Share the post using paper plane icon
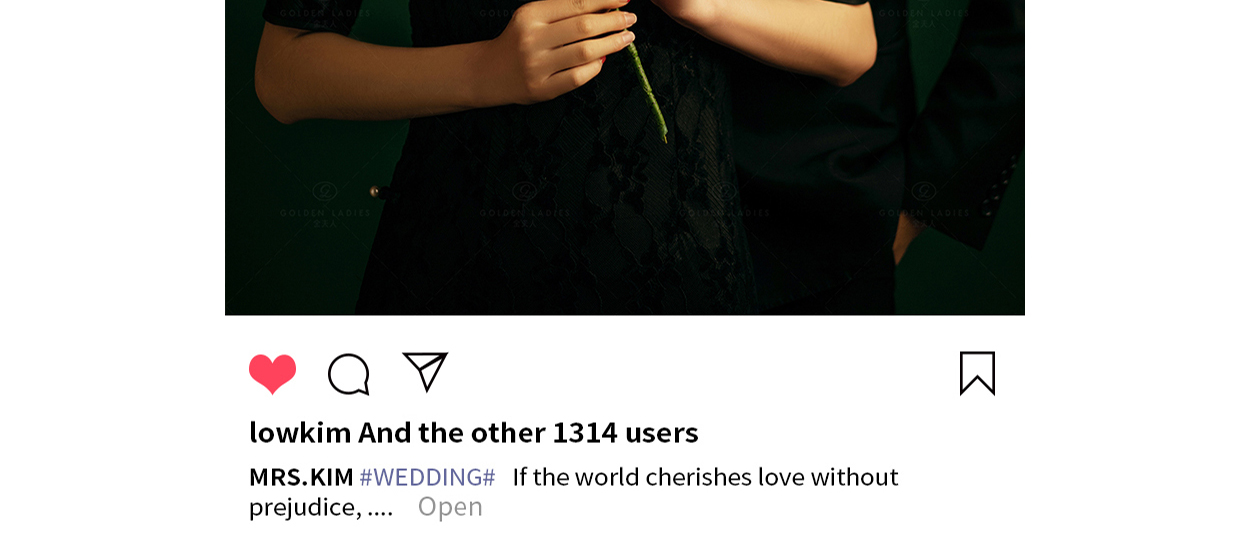Viewport: 1250px width, 551px height. (425, 372)
